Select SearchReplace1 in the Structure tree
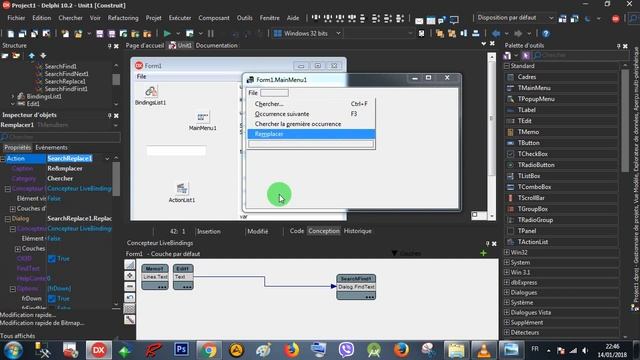This screenshot has width=640, height=360. pyautogui.click(x=65, y=81)
